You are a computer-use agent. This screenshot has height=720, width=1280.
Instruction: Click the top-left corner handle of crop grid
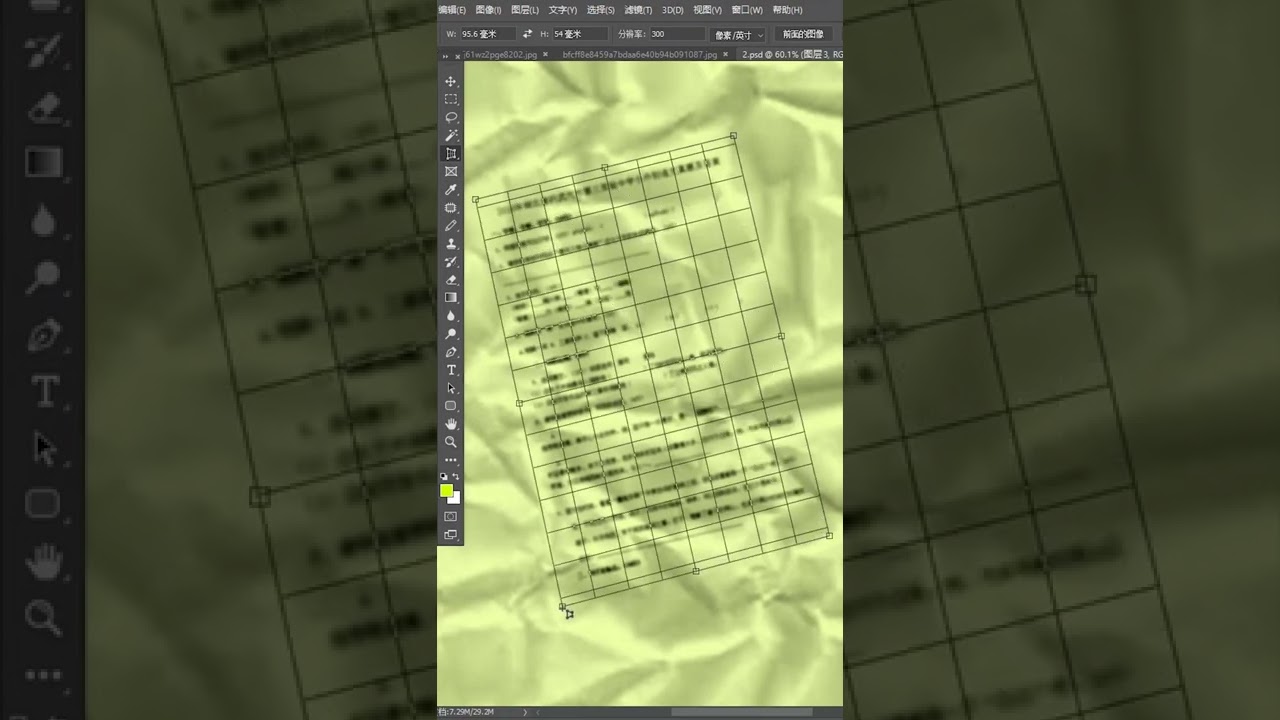[x=475, y=199]
